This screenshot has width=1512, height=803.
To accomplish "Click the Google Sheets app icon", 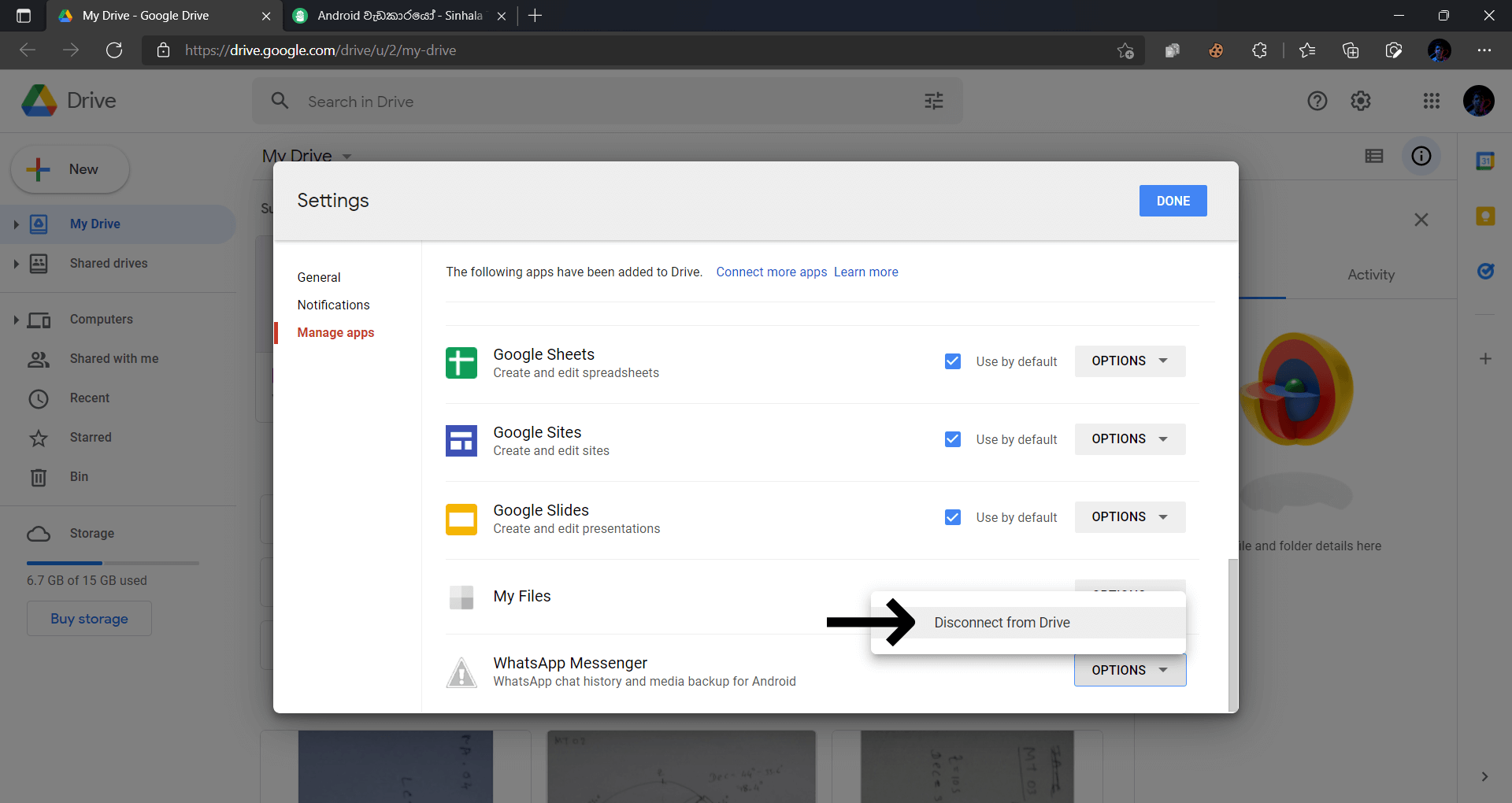I will (461, 363).
